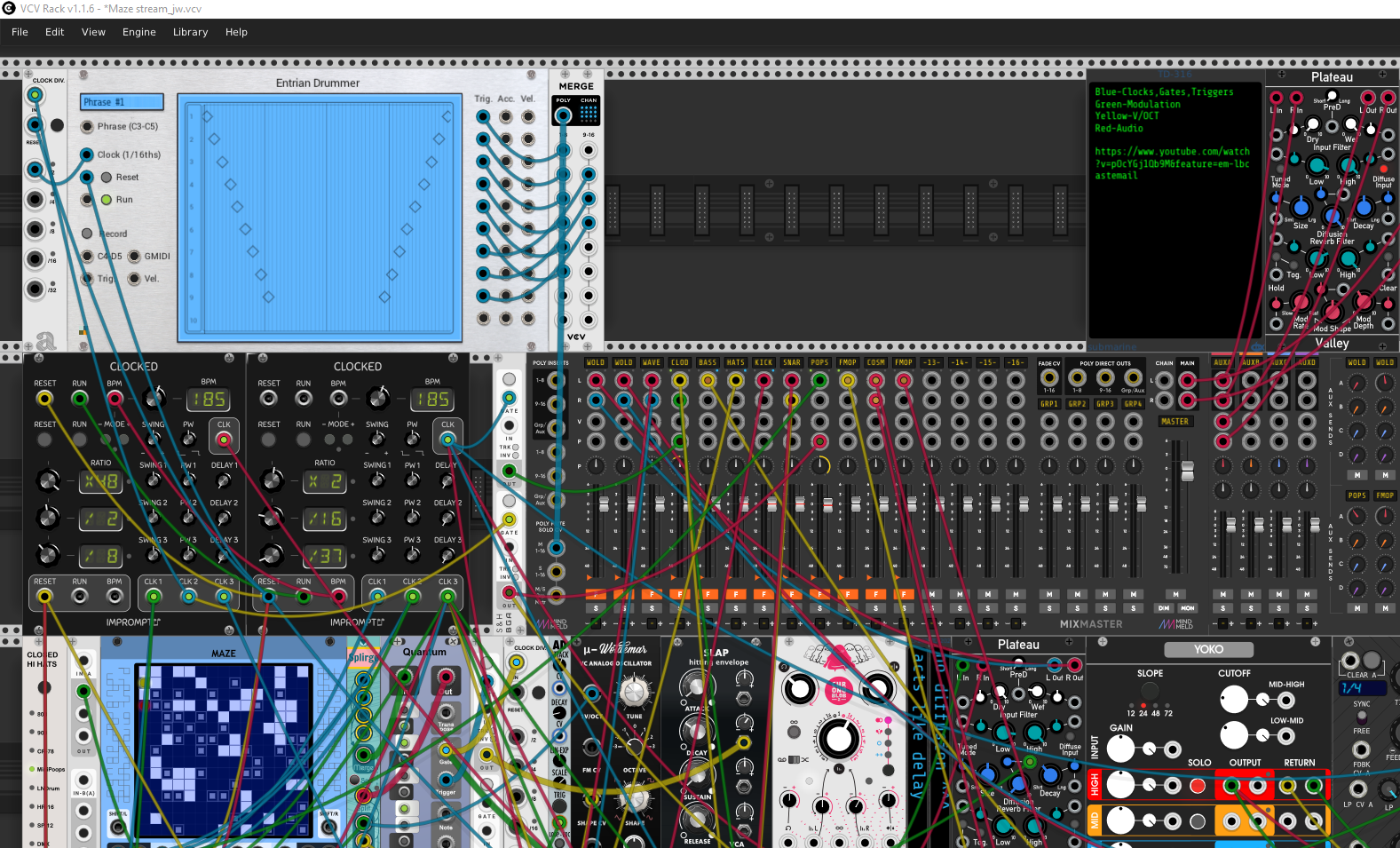Open the Library menu
The width and height of the screenshot is (1400, 848).
(x=191, y=32)
